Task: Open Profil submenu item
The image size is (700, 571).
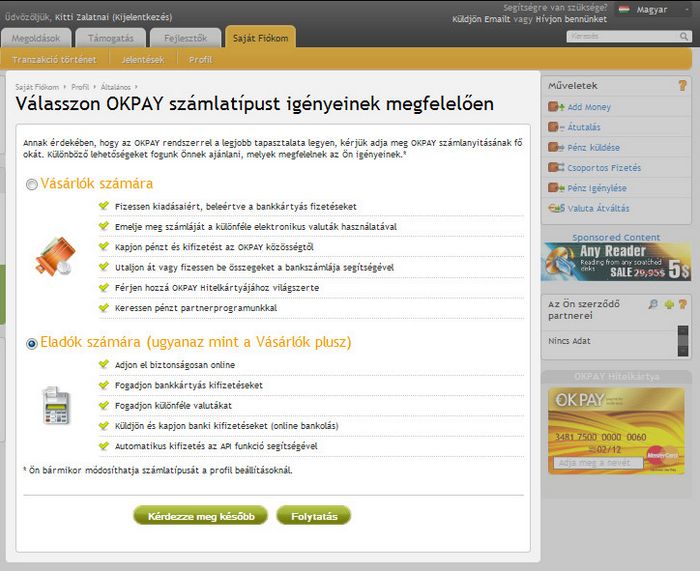Action: pyautogui.click(x=200, y=59)
